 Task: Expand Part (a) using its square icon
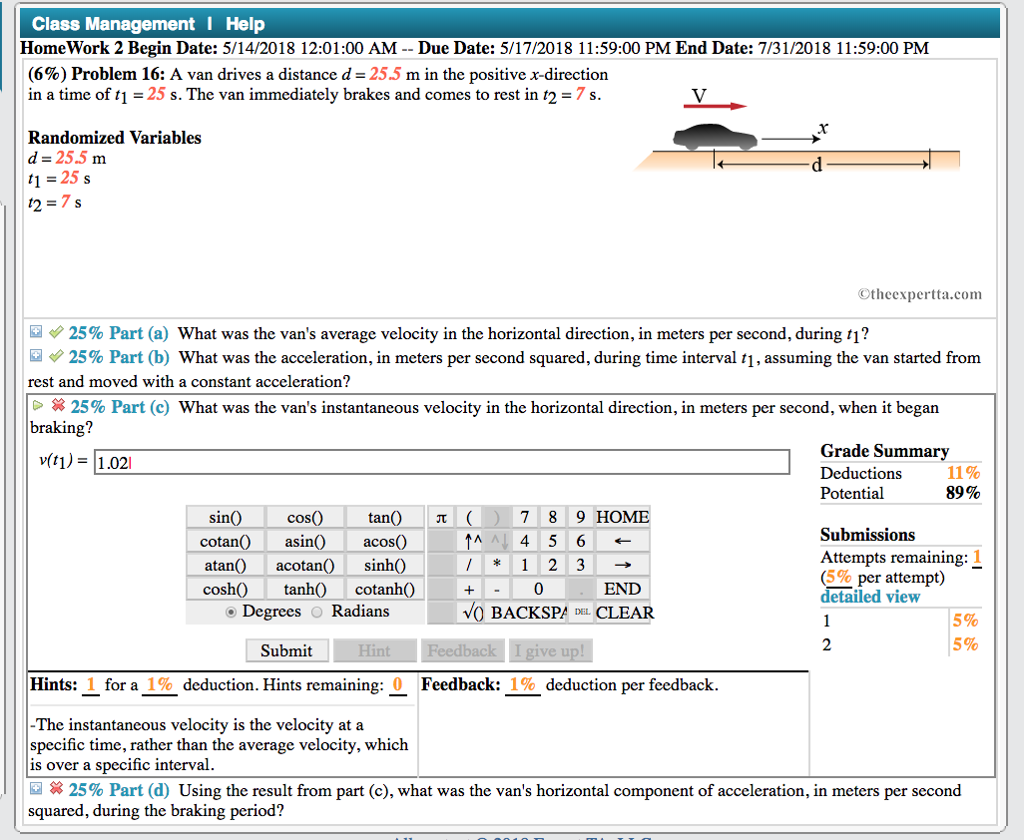(x=35, y=331)
